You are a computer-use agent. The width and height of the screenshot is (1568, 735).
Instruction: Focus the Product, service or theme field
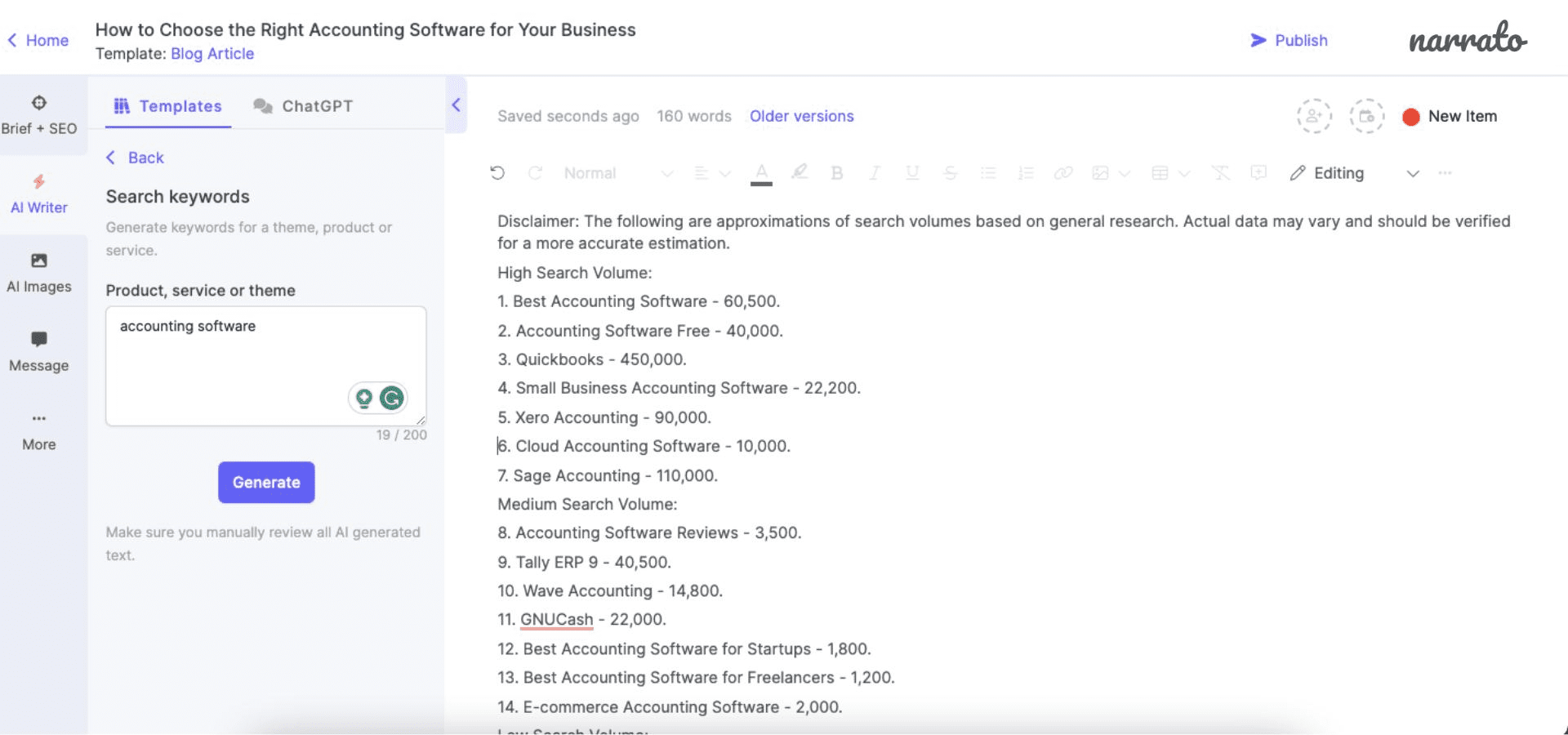coord(266,366)
